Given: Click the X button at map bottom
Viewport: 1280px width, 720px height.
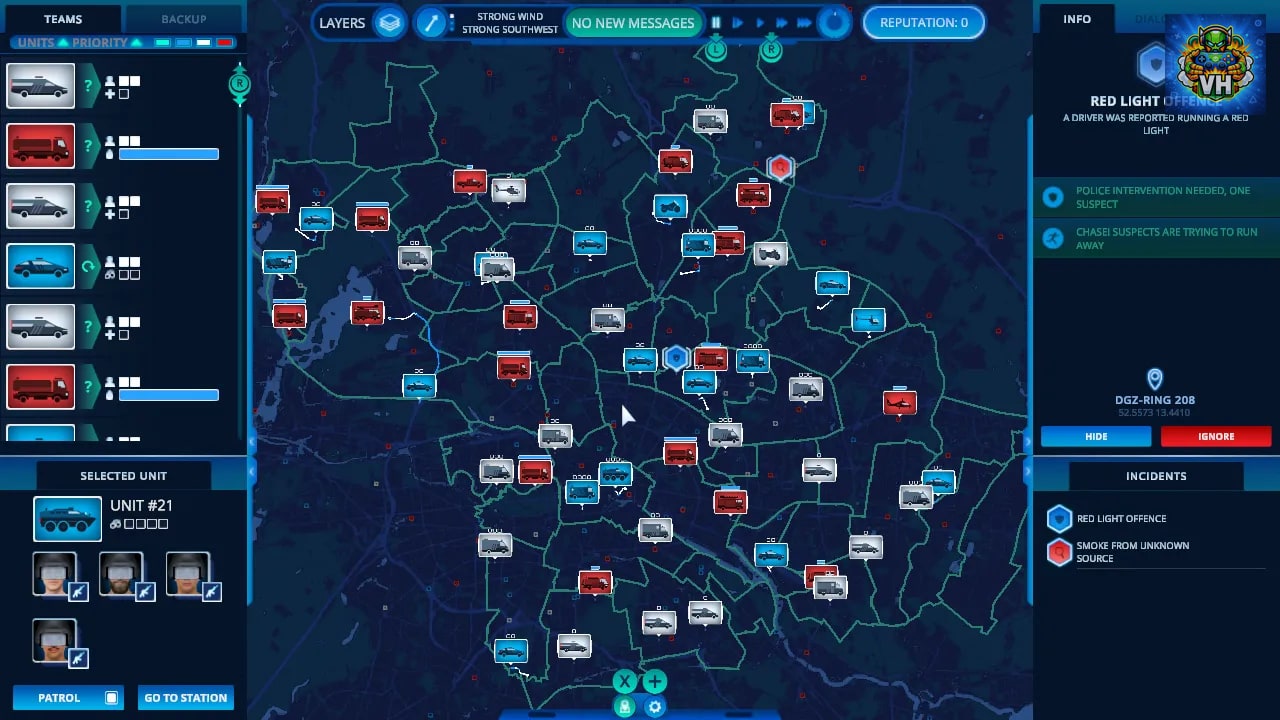Looking at the screenshot, I should click(624, 682).
